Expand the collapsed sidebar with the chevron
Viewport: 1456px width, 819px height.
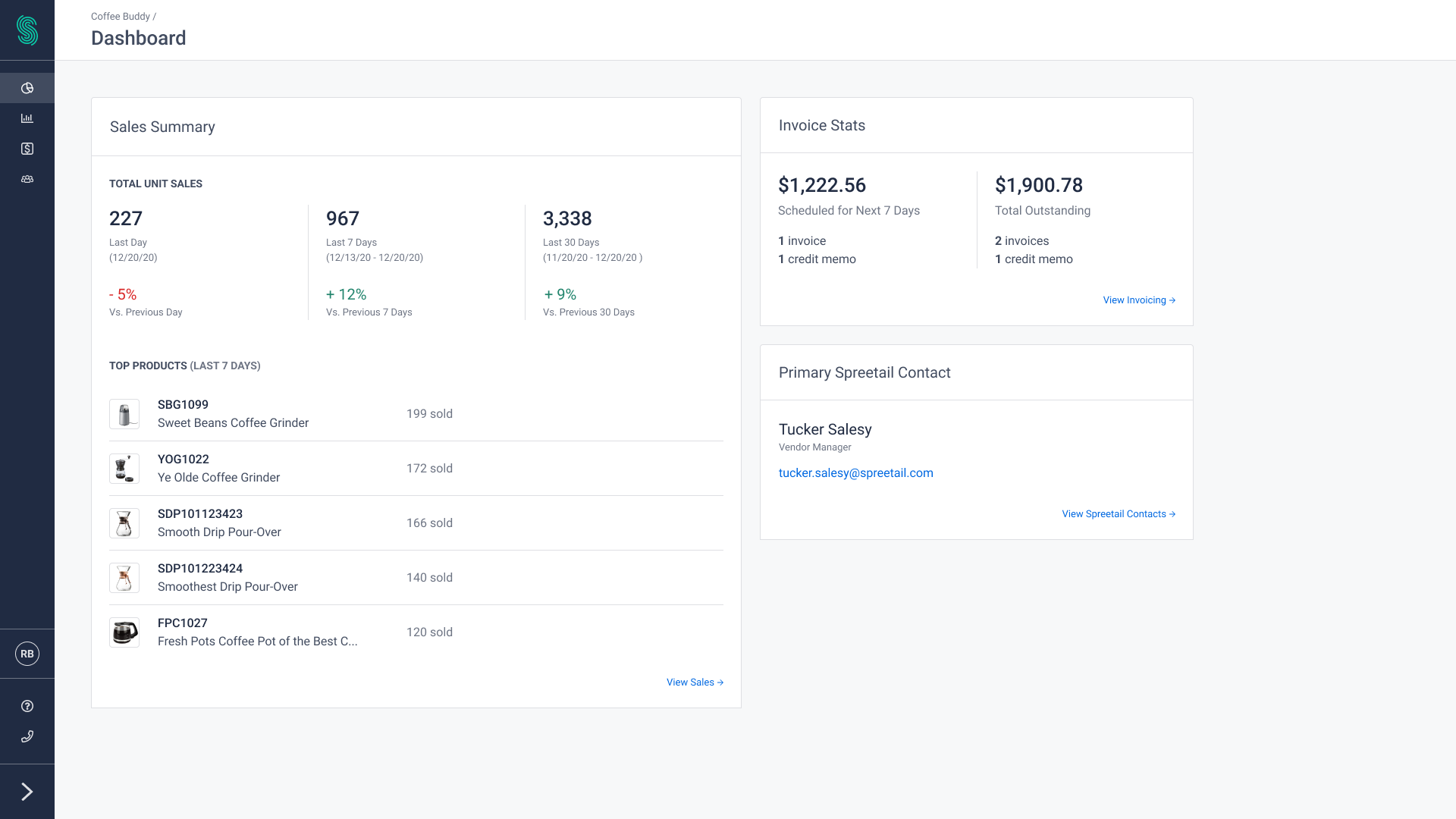(27, 791)
